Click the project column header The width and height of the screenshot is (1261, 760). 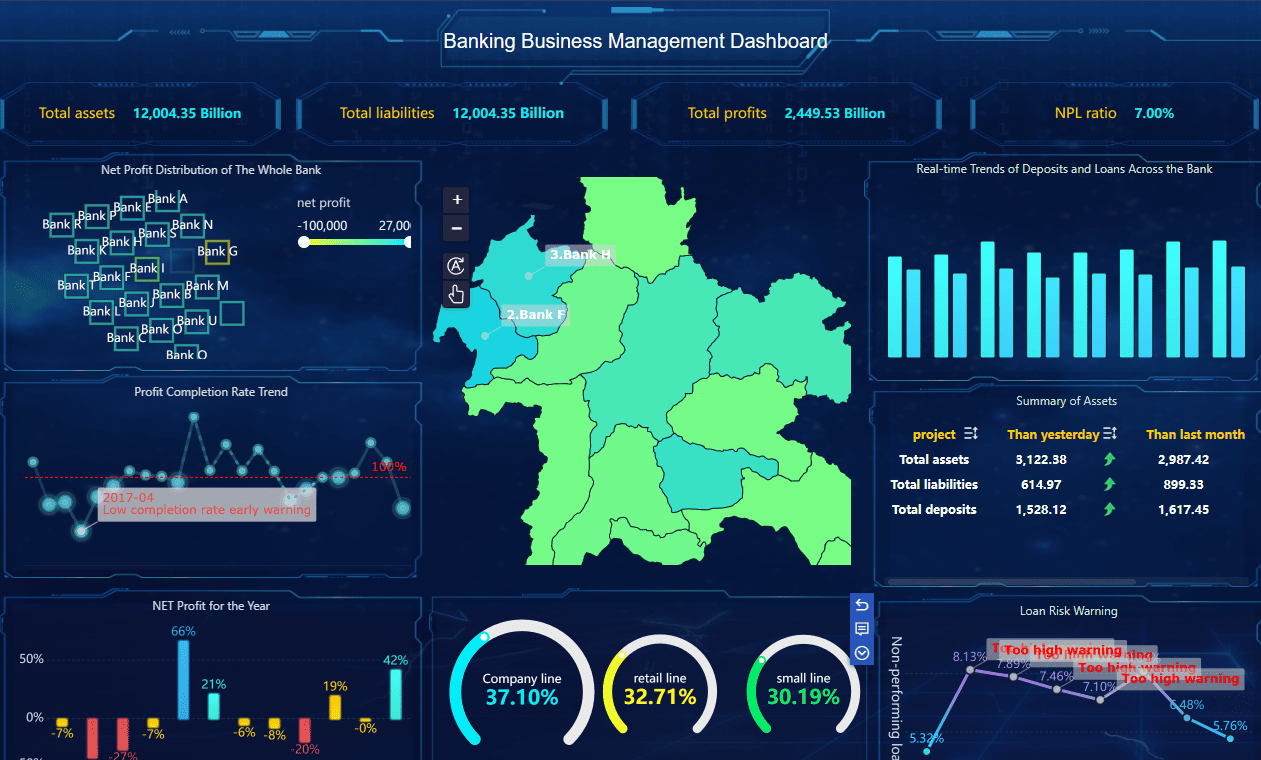934,434
